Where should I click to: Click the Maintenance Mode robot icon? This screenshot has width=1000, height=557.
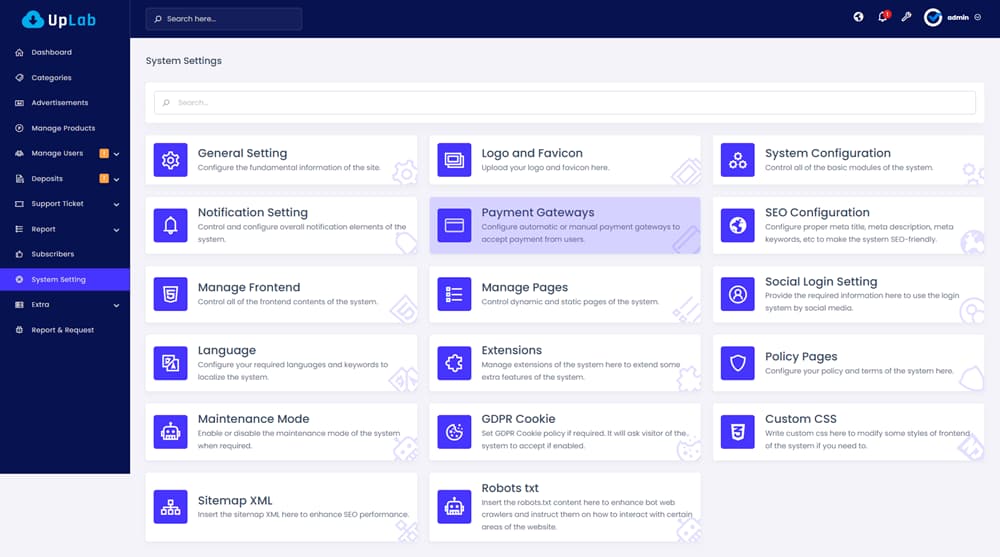170,432
